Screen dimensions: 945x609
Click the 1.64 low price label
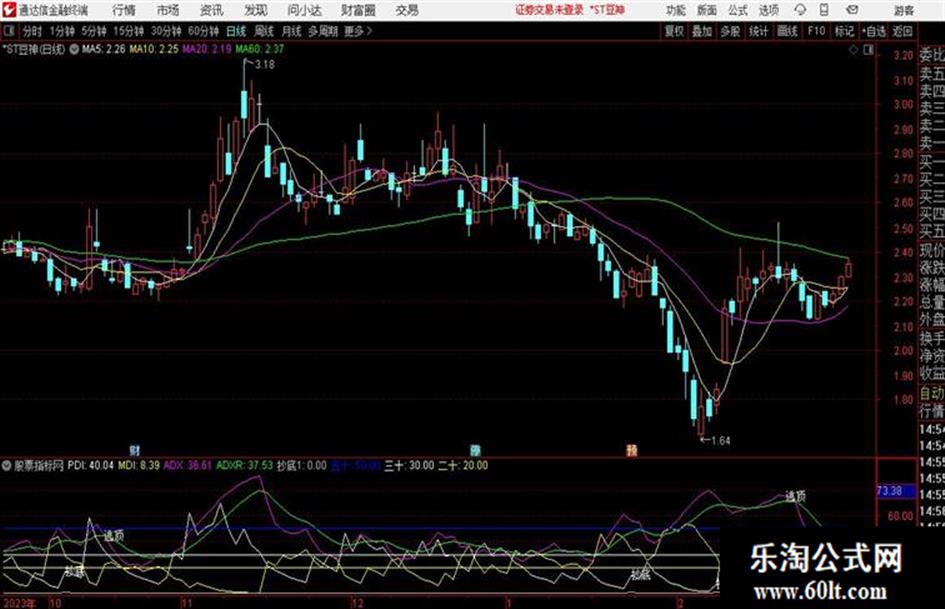point(720,441)
